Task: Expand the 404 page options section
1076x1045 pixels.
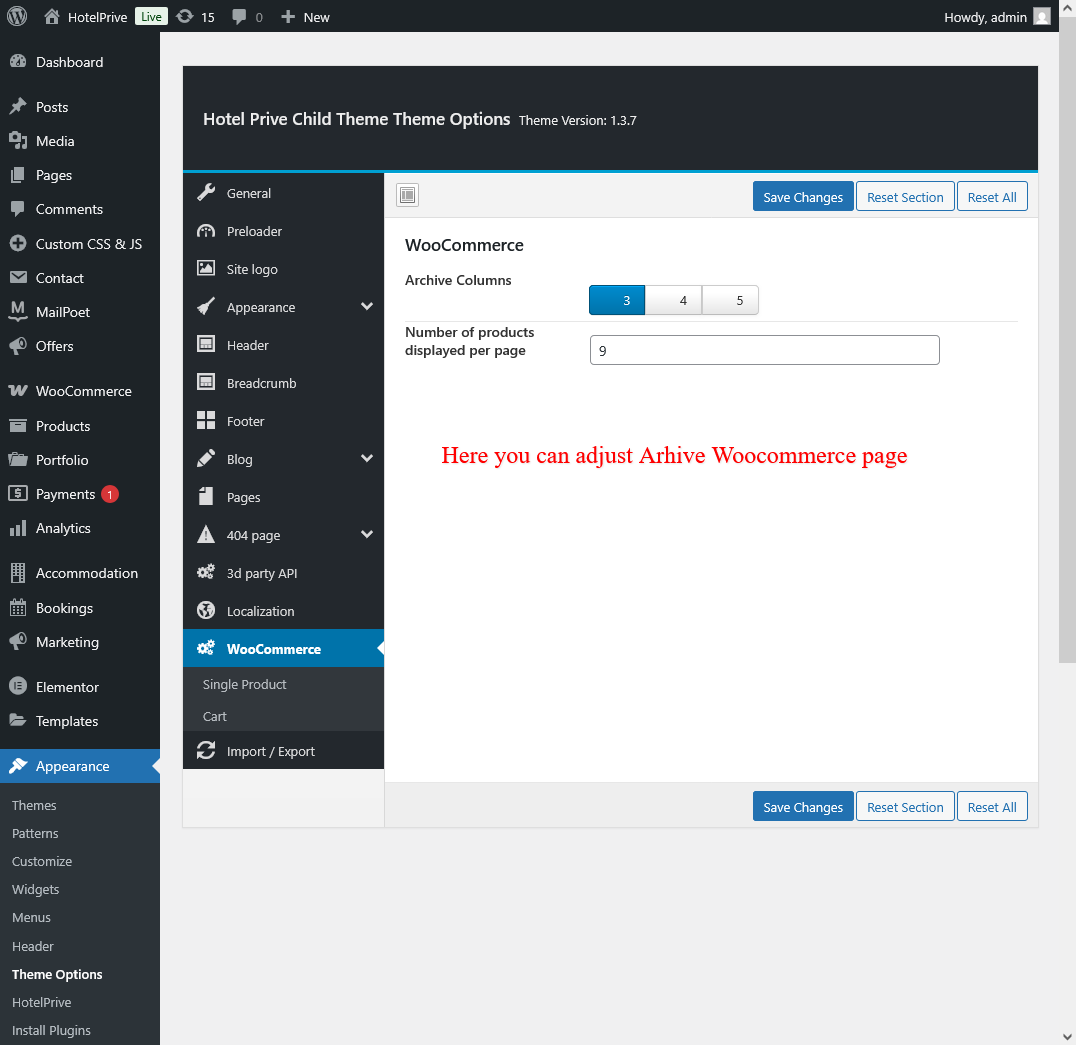Action: (x=366, y=535)
